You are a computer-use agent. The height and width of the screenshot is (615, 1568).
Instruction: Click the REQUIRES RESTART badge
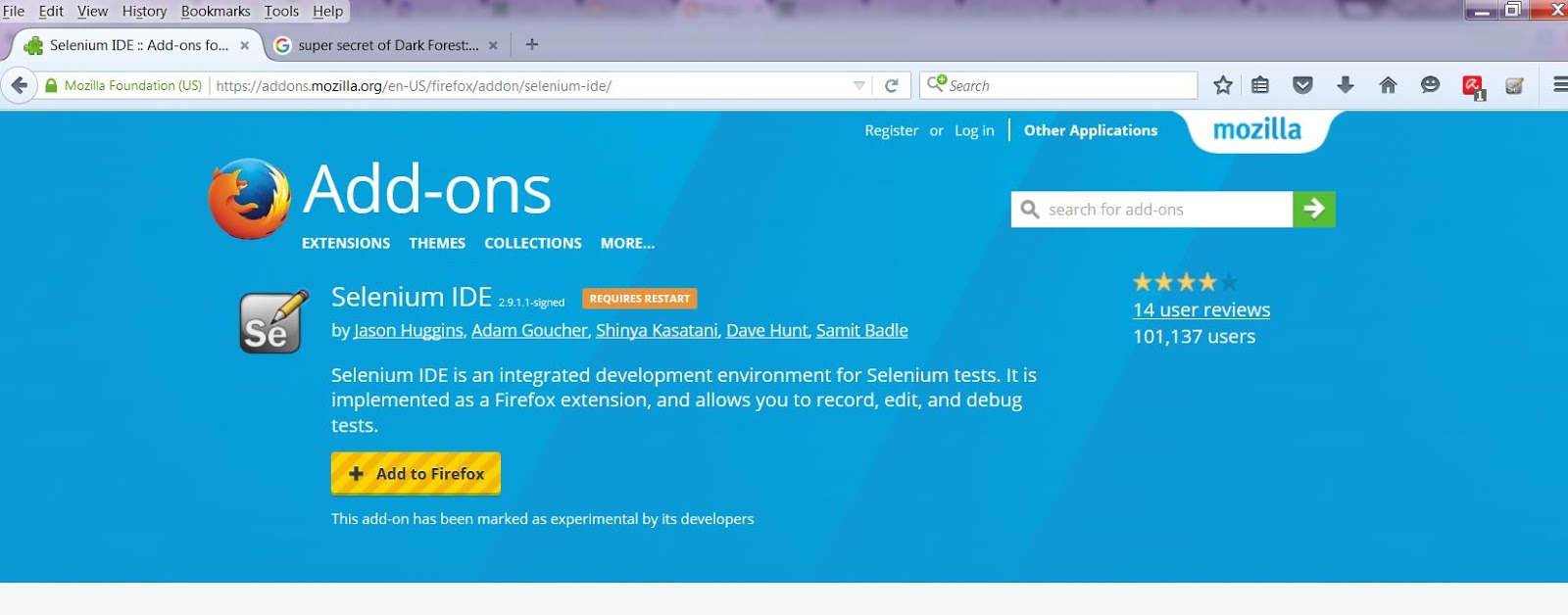coord(640,299)
